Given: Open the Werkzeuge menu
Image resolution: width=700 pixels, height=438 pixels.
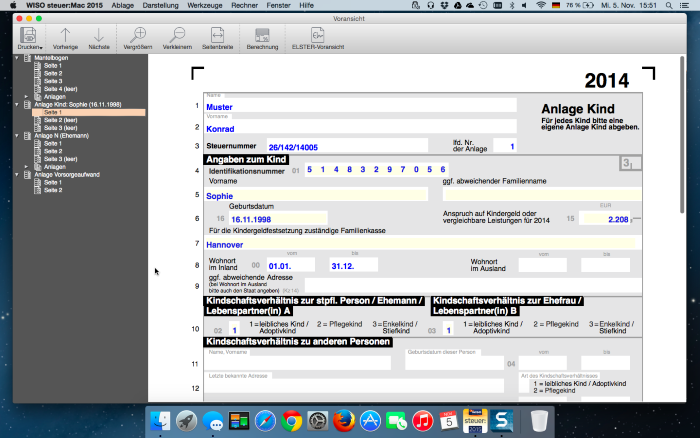Looking at the screenshot, I should (x=204, y=5).
